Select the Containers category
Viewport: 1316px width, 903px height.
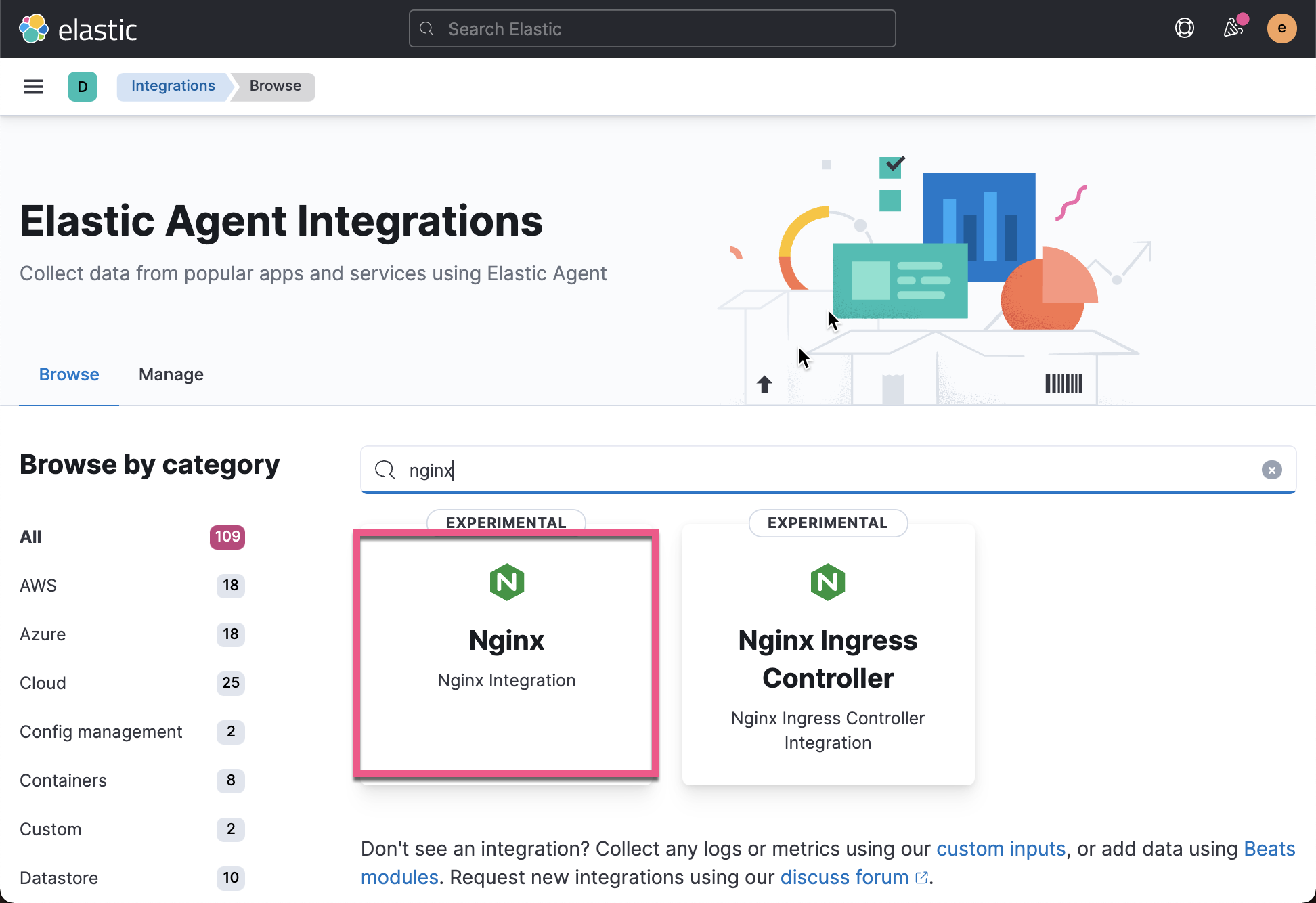pos(63,780)
